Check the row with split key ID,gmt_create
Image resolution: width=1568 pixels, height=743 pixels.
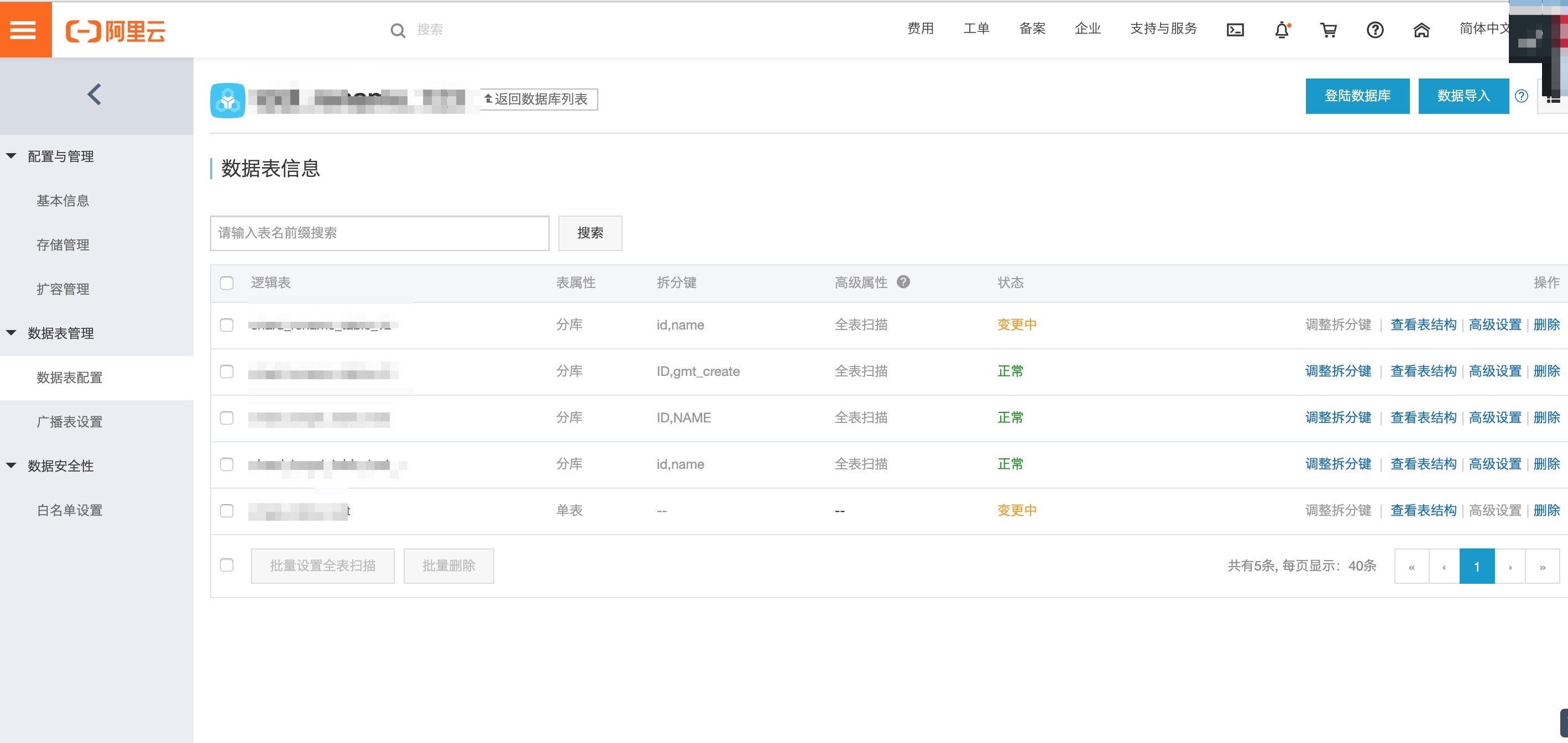tap(227, 372)
